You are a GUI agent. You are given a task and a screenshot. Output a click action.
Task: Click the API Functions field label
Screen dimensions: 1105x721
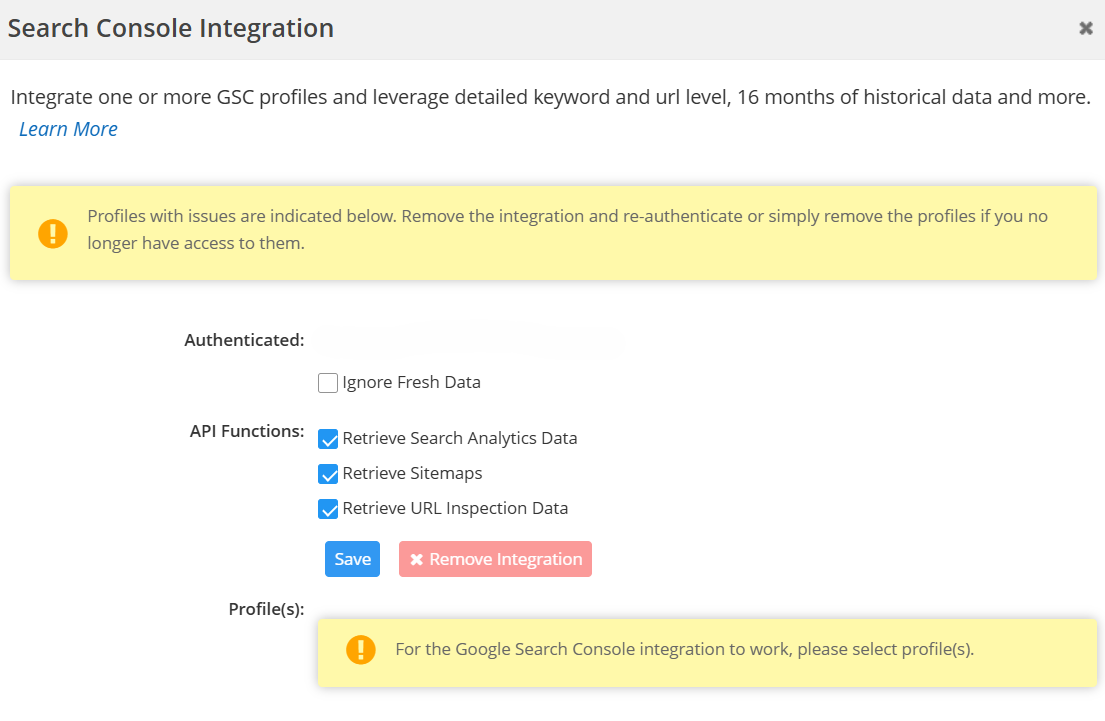(247, 431)
